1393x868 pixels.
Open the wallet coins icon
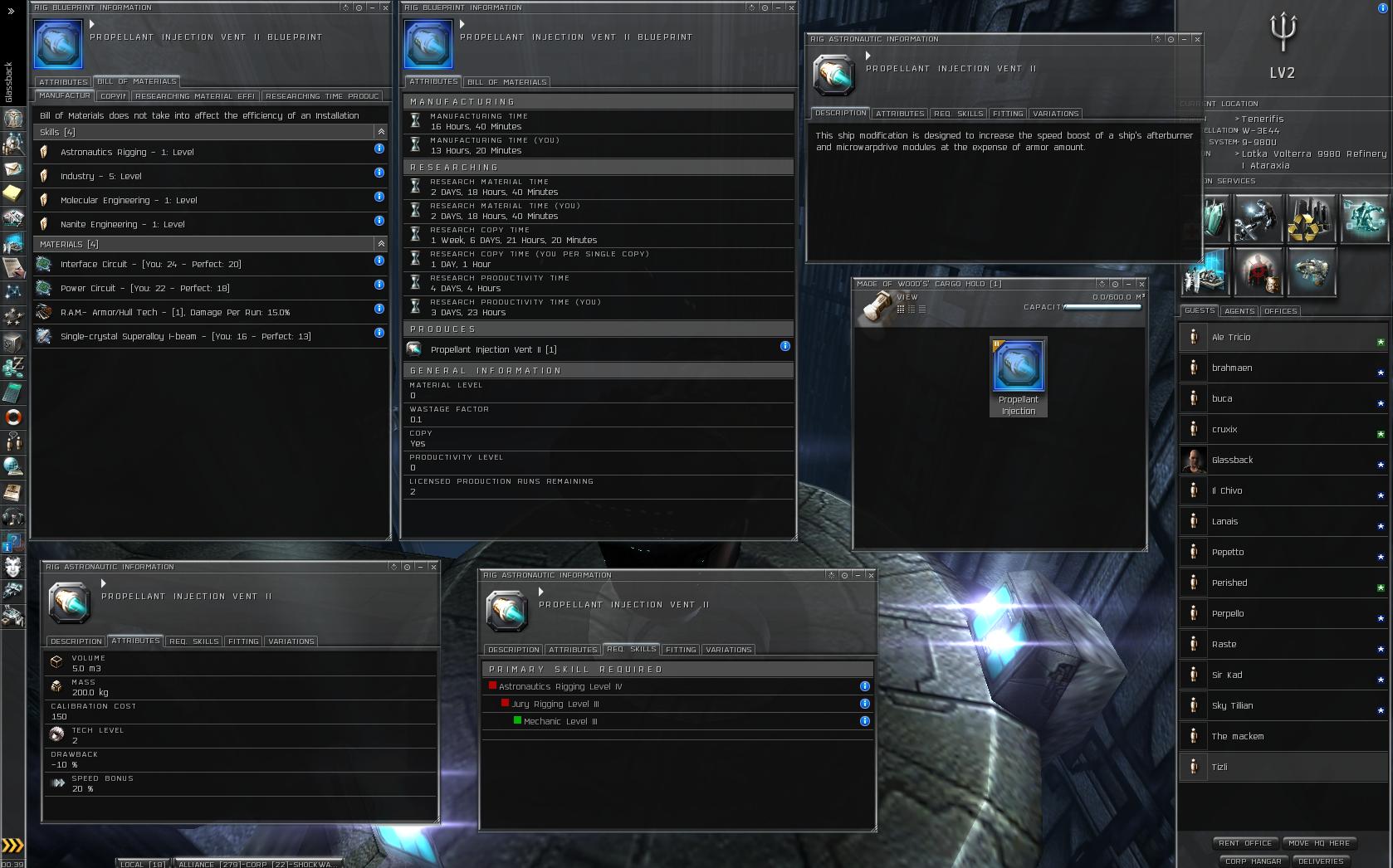(12, 367)
